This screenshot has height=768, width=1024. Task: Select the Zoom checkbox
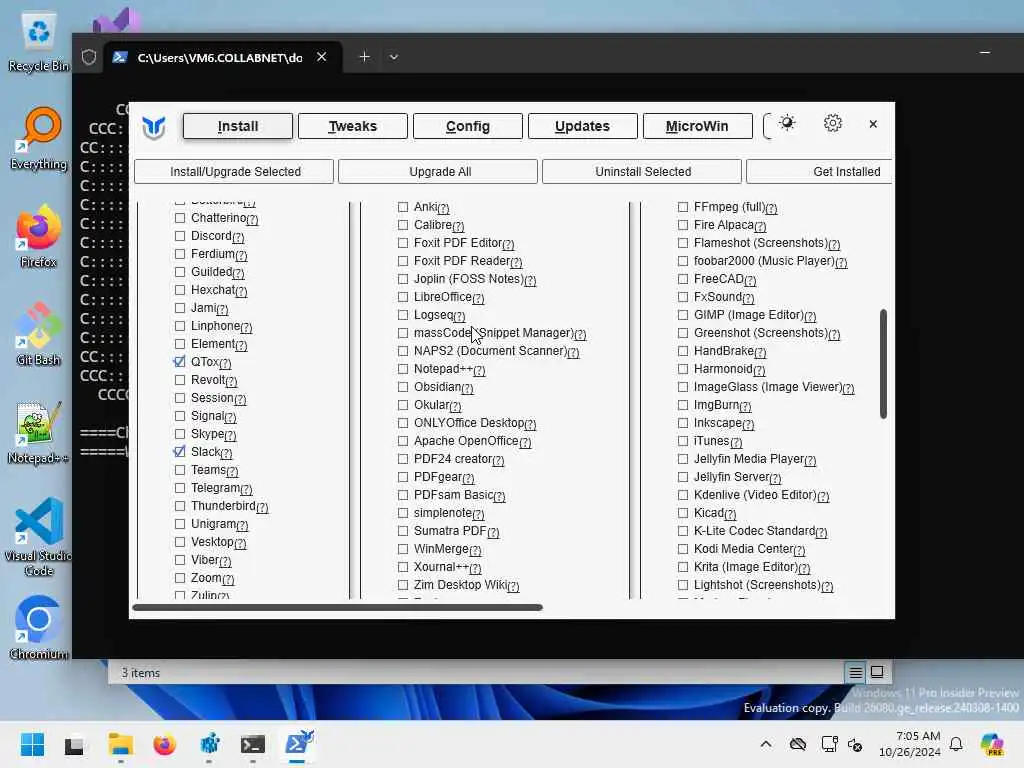tap(180, 578)
